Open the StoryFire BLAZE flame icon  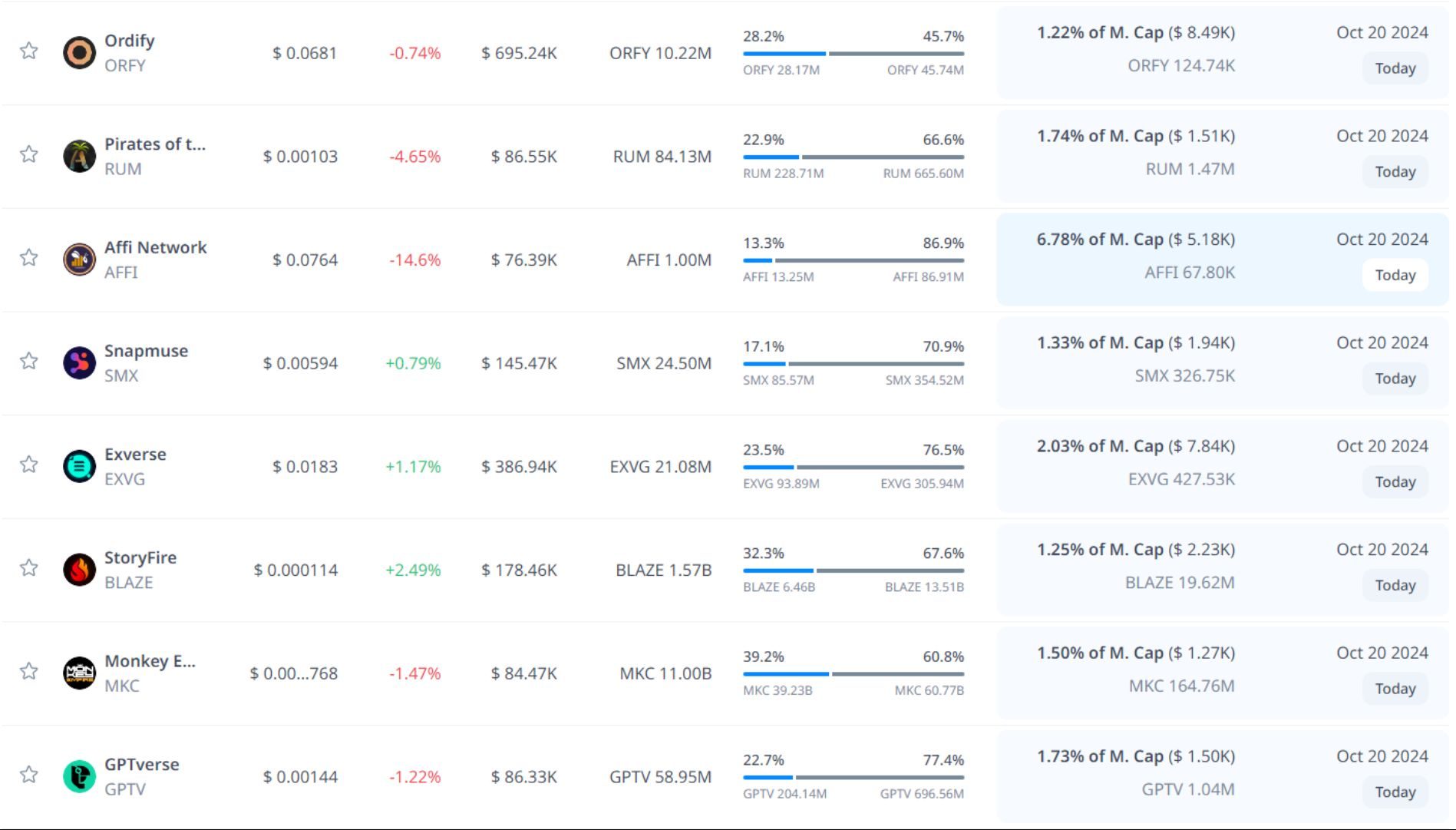(79, 570)
